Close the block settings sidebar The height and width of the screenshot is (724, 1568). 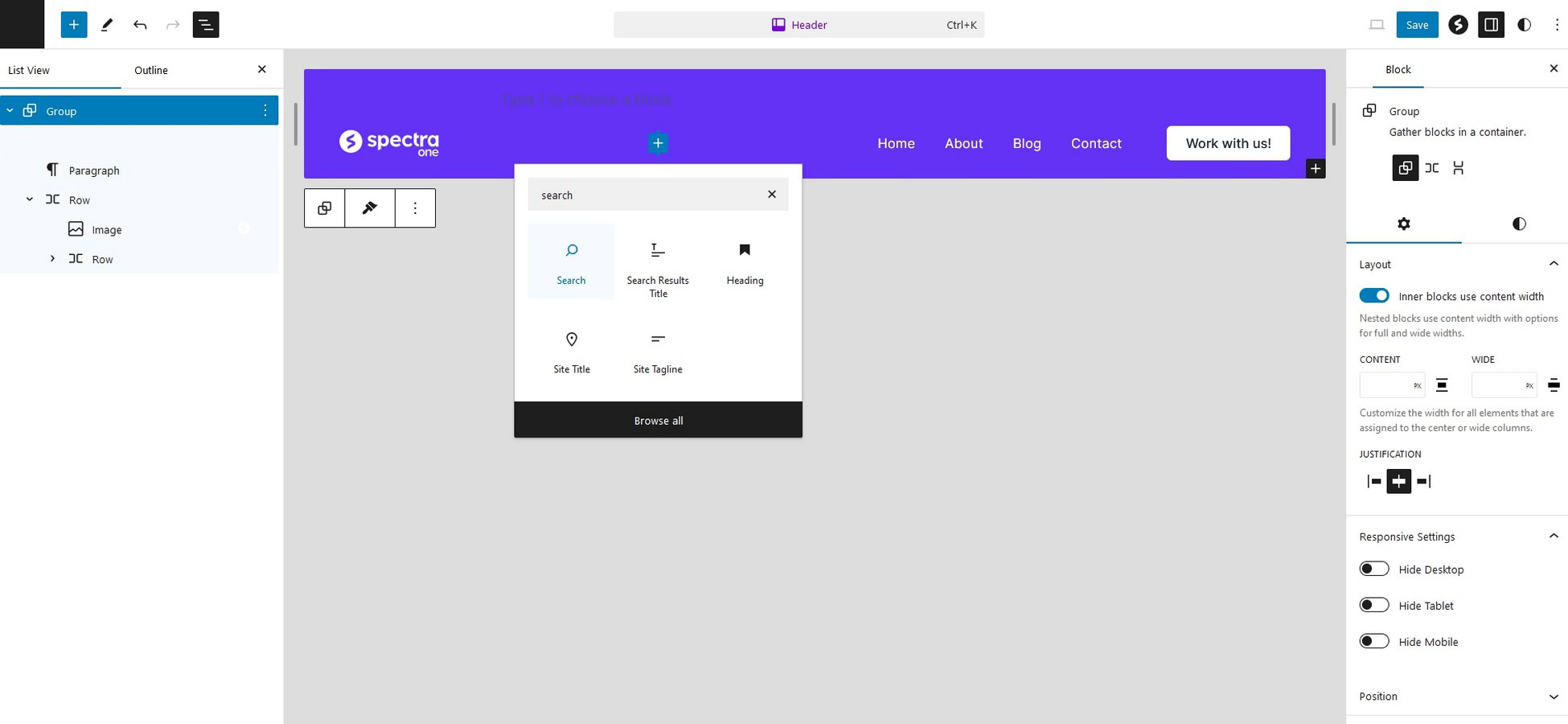tap(1554, 69)
